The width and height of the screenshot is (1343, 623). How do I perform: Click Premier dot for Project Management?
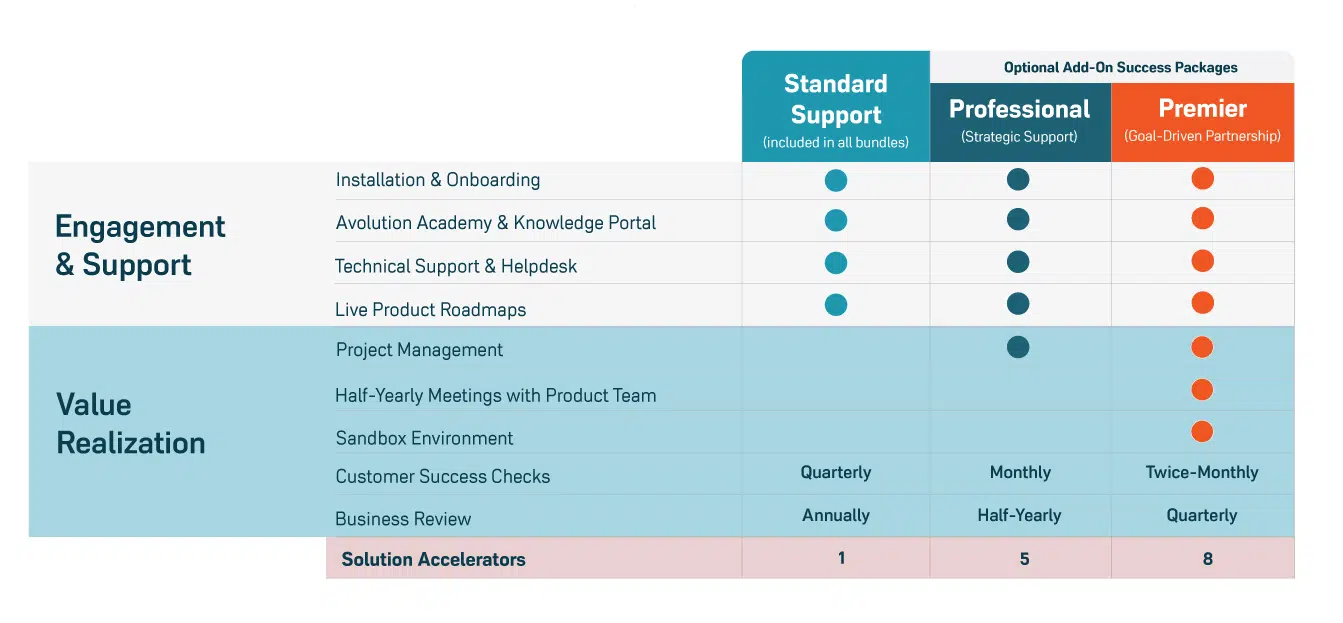[1202, 347]
